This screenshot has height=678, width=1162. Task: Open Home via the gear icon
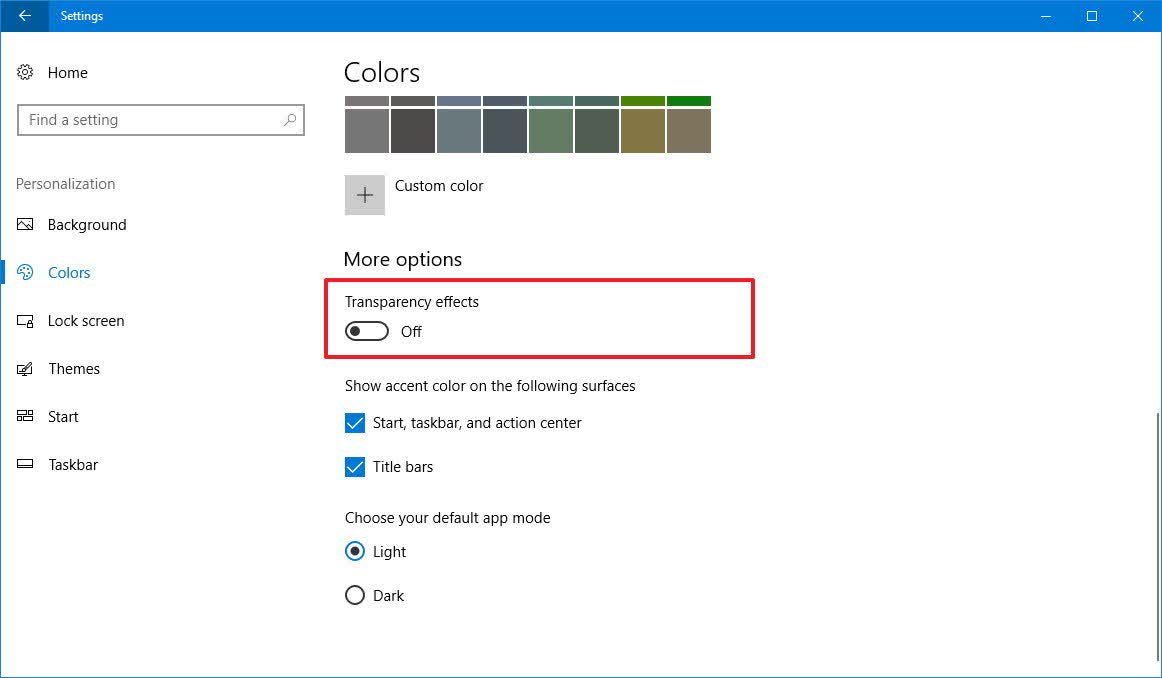25,72
